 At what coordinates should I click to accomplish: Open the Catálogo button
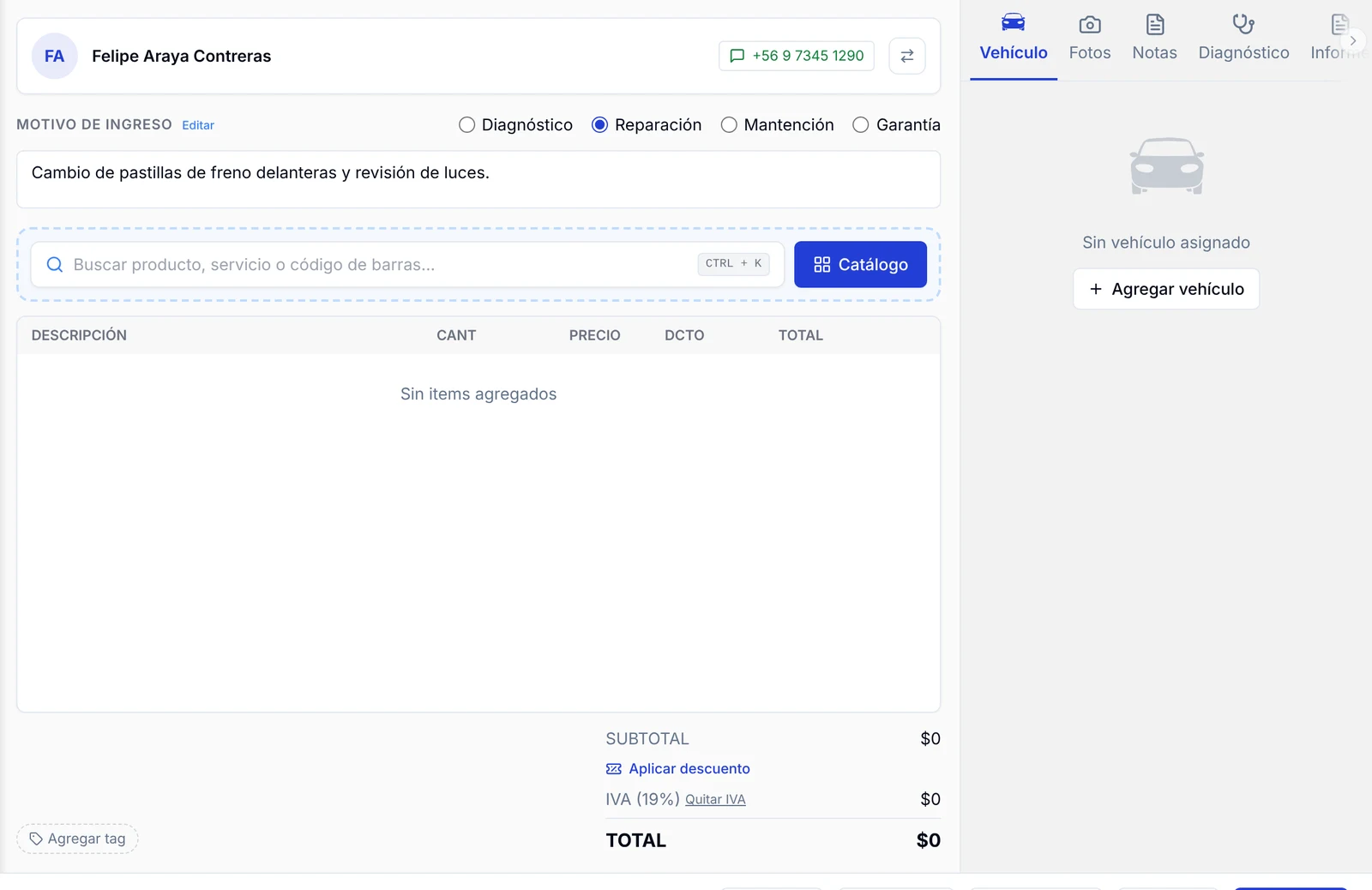[x=860, y=264]
